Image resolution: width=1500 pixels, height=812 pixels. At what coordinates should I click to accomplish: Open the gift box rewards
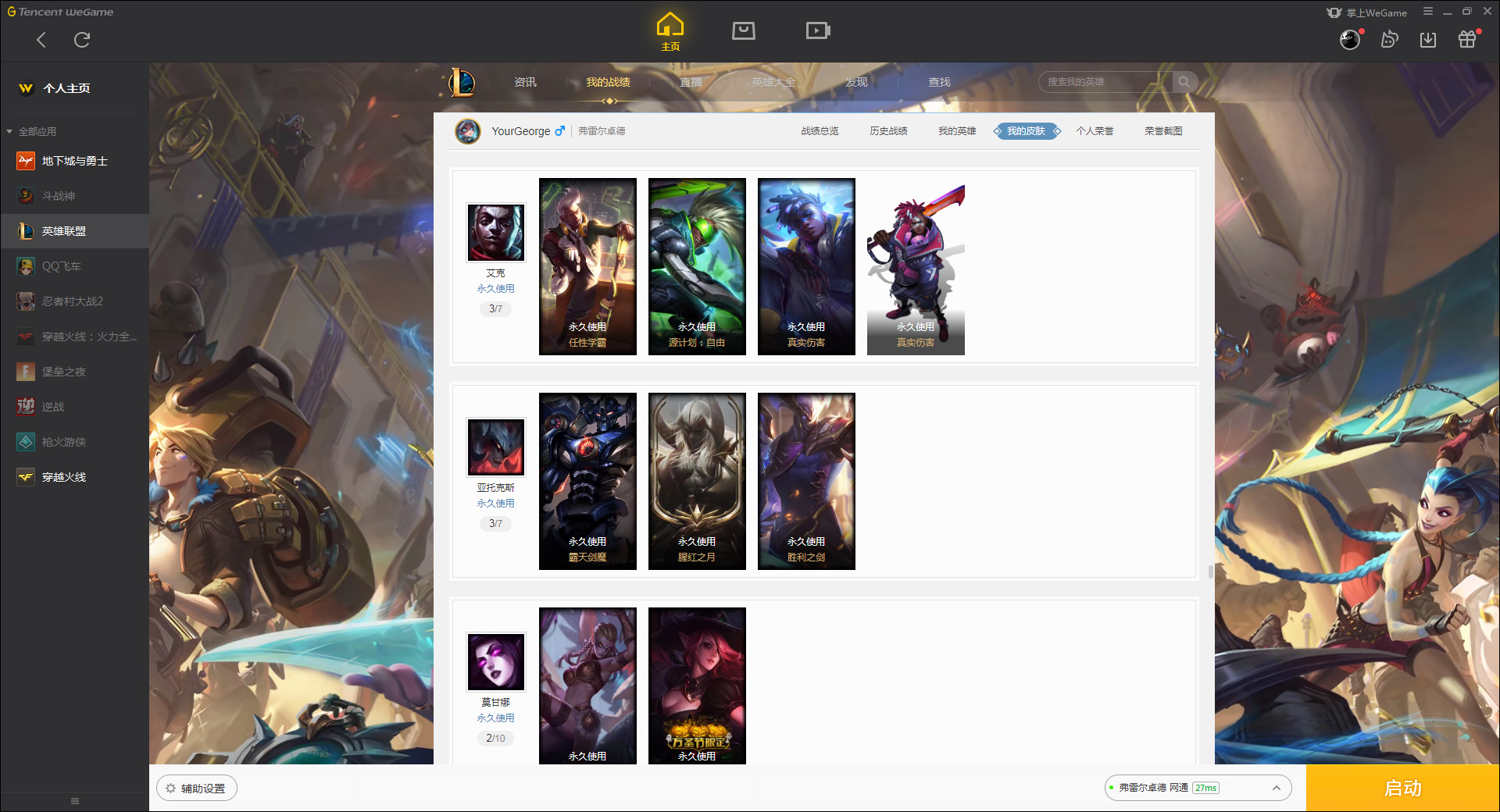pos(1467,40)
